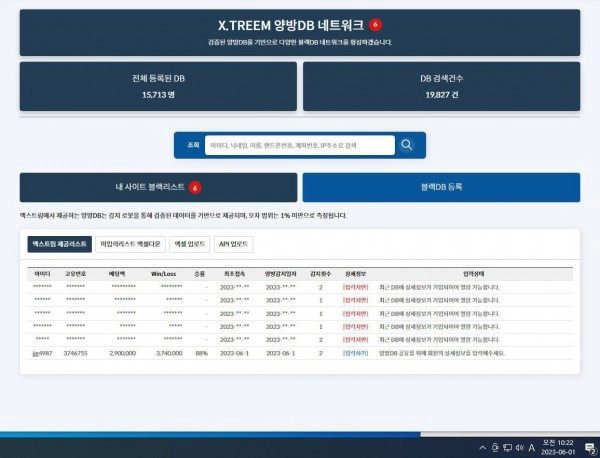Click the 배팅액 column header
This screenshot has width=600, height=458.
click(x=117, y=274)
